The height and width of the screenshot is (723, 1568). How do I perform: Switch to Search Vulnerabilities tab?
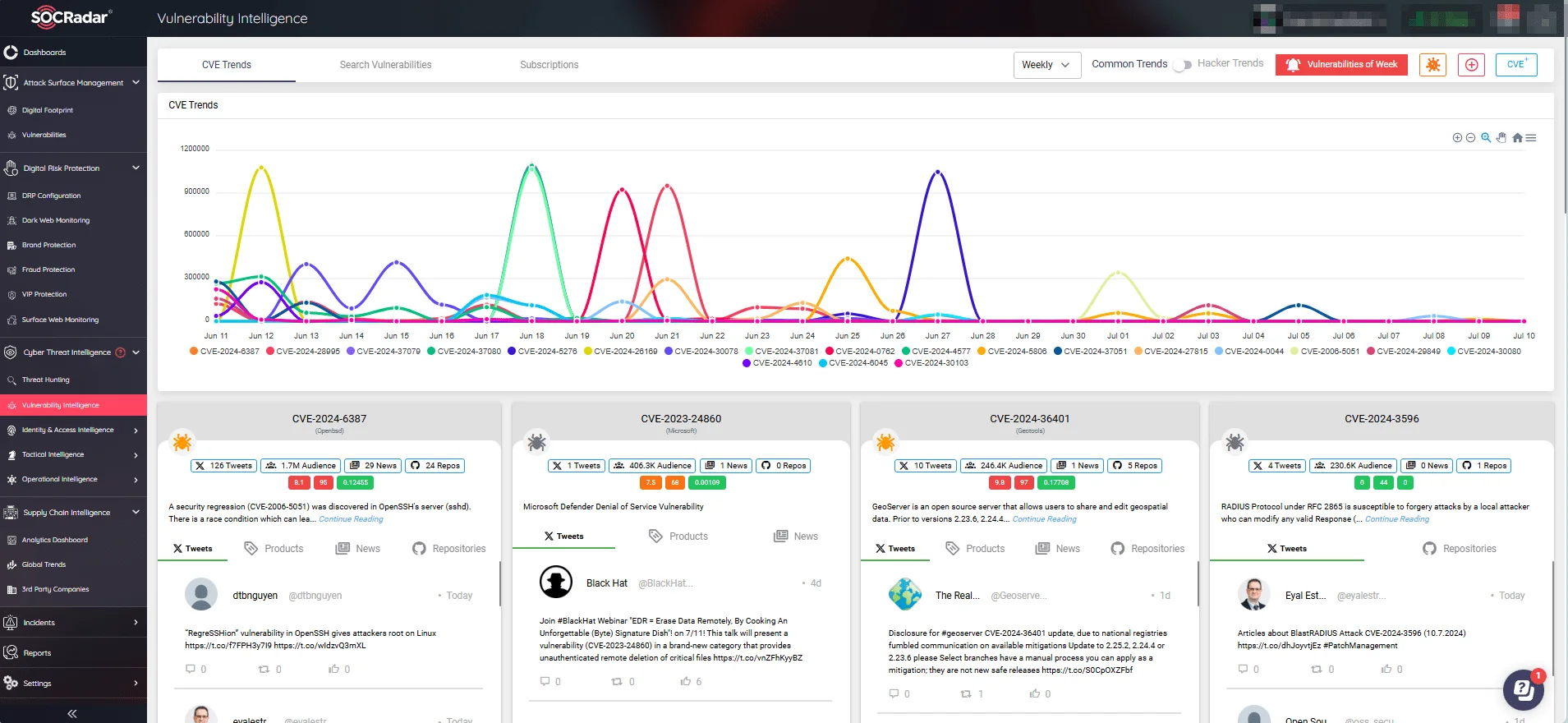click(385, 65)
